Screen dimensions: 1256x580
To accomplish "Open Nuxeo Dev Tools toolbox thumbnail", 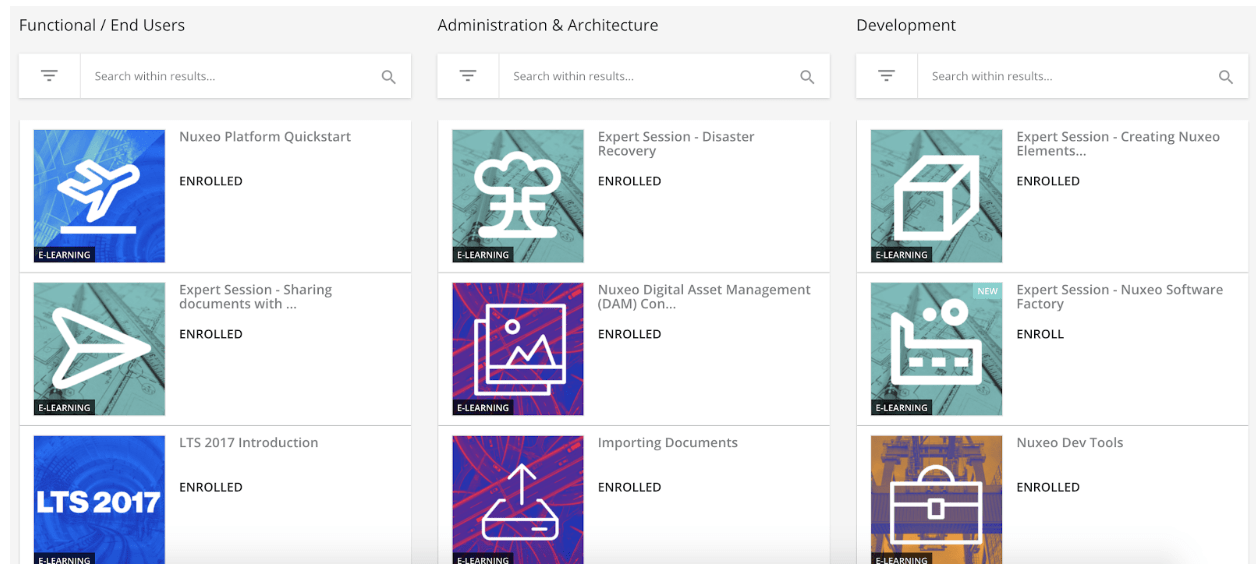I will point(937,500).
